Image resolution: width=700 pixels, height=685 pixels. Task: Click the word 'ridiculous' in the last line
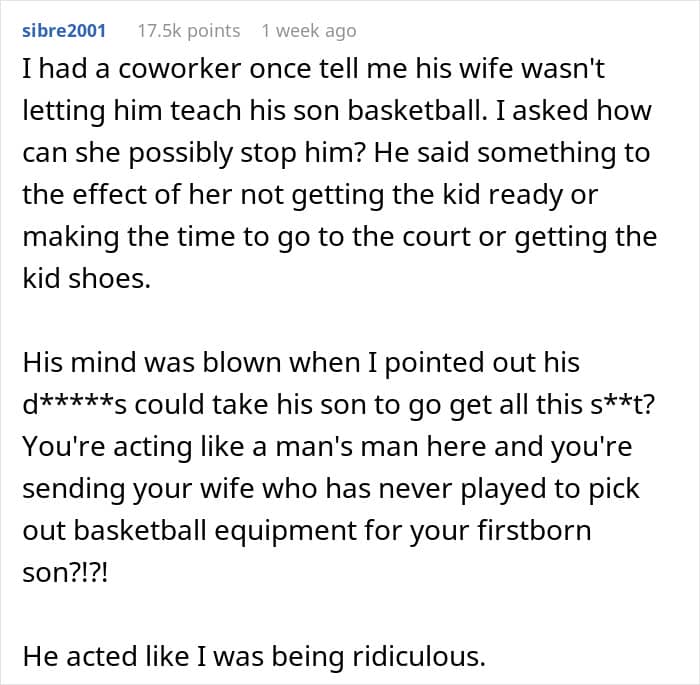pyautogui.click(x=413, y=656)
